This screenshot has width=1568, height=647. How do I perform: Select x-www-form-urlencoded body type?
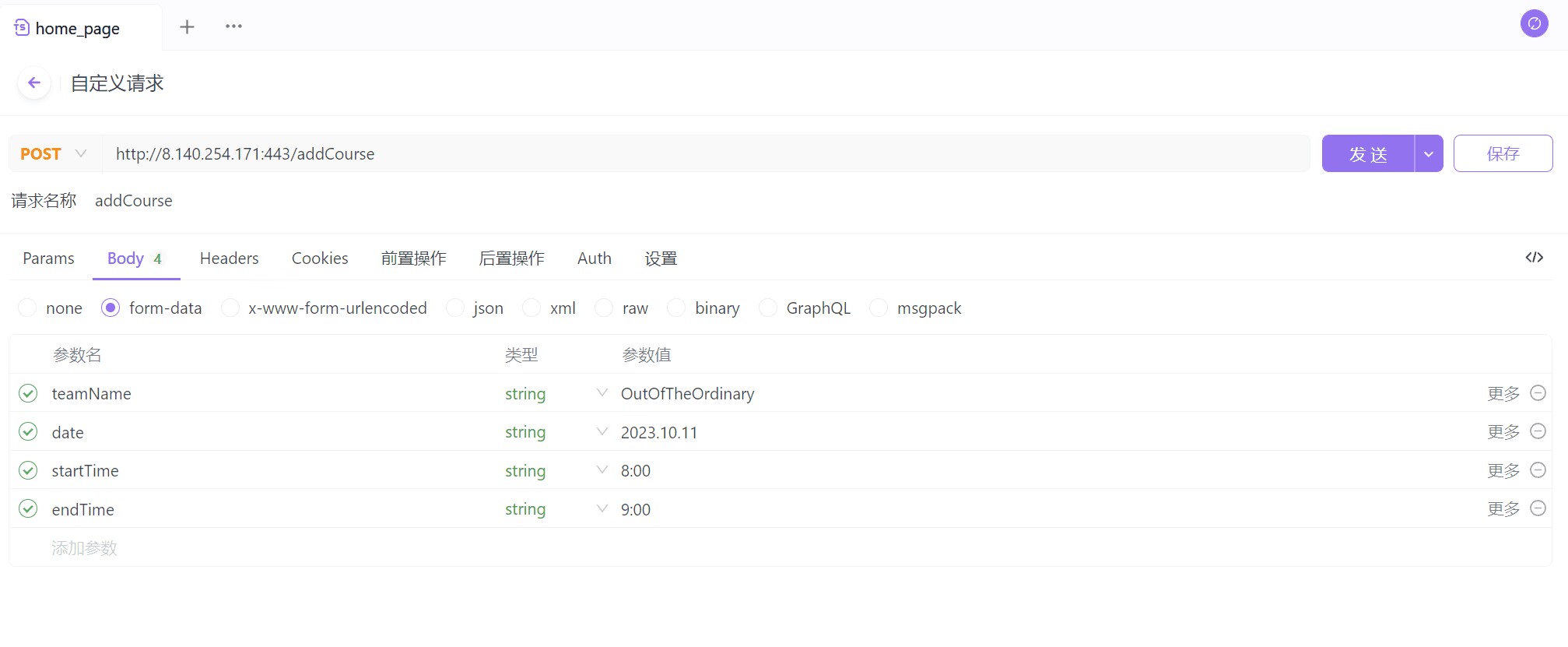pyautogui.click(x=230, y=308)
